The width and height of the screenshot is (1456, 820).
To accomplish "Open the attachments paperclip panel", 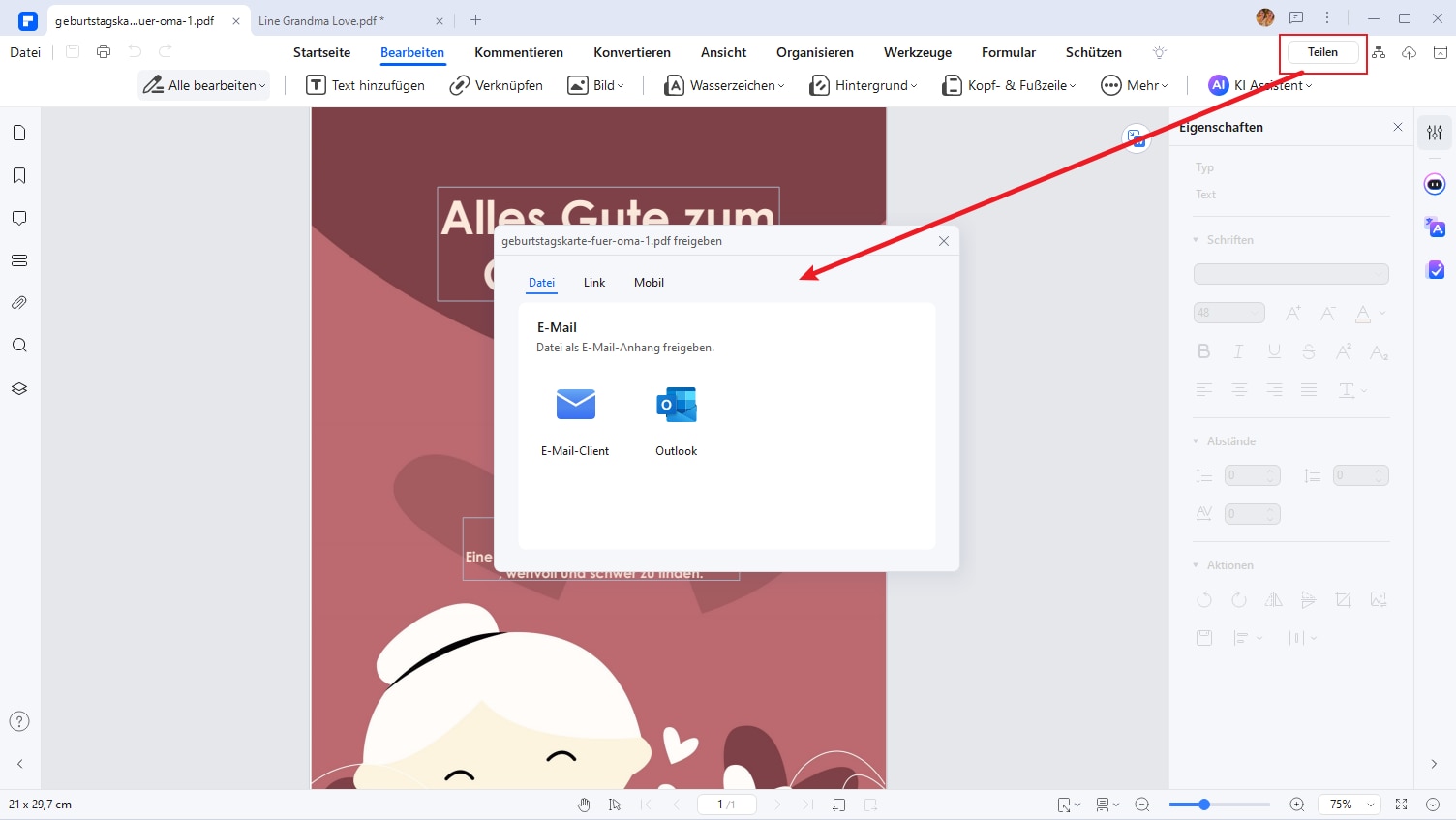I will [19, 303].
